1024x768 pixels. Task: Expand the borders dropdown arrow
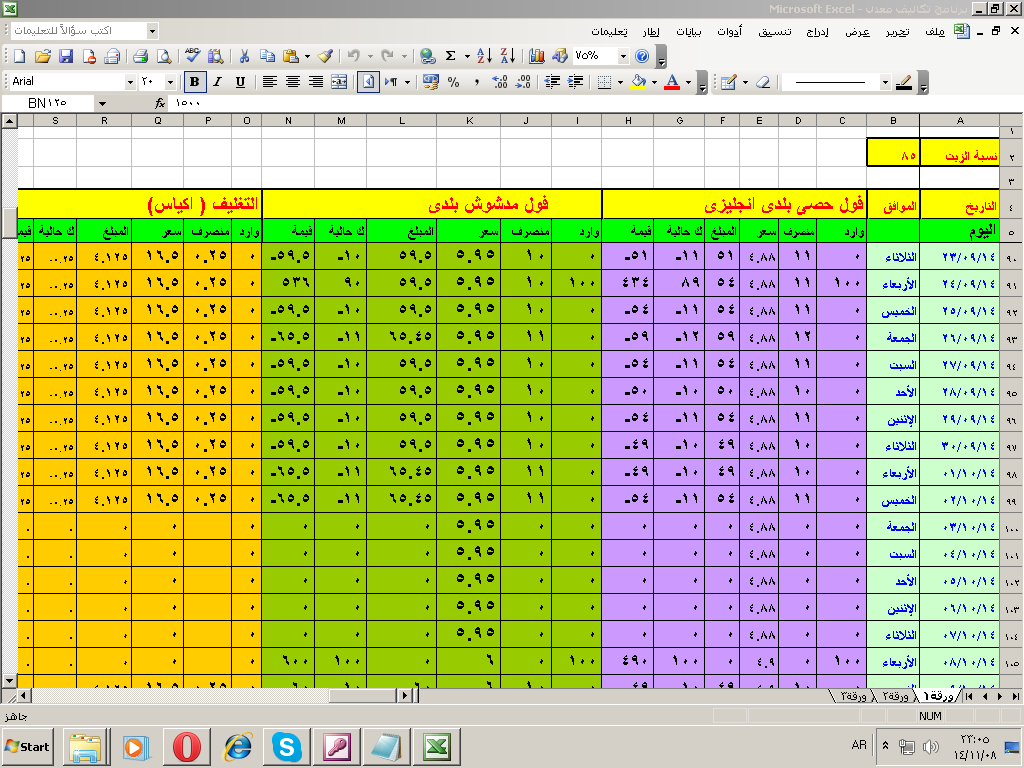click(620, 82)
